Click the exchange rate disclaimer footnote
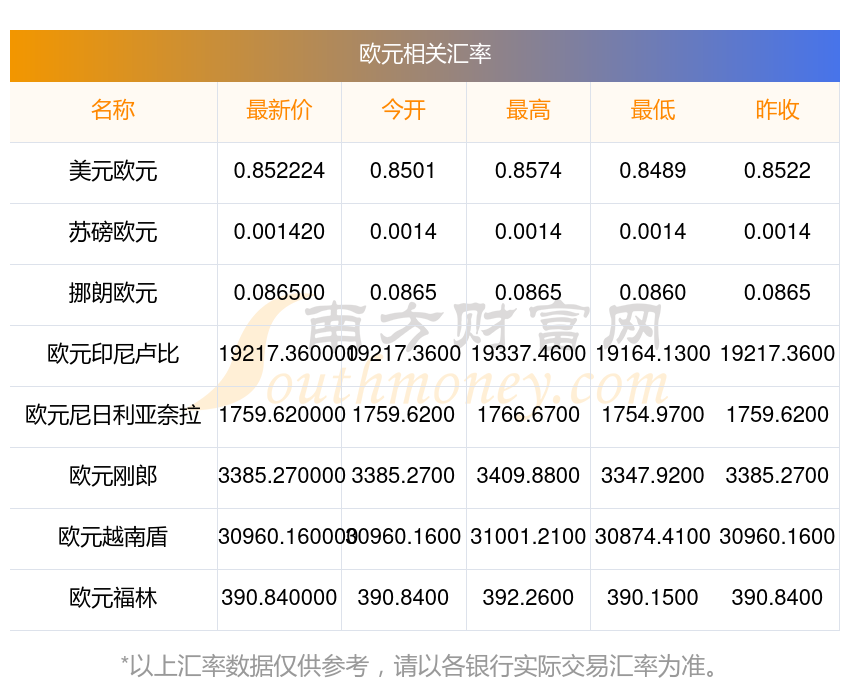This screenshot has width=850, height=698. 418,666
